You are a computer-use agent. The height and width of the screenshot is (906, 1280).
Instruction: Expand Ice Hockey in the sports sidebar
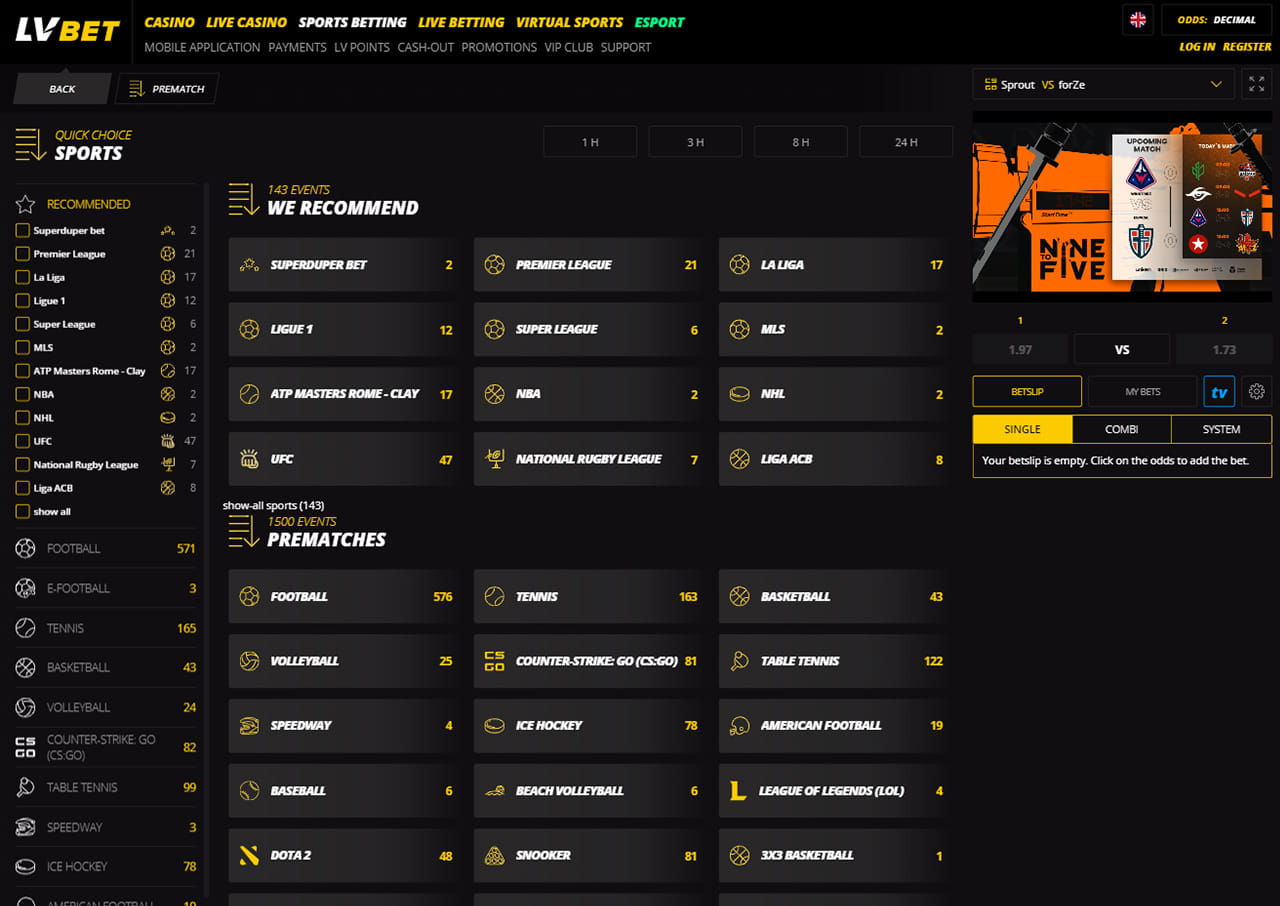click(105, 866)
